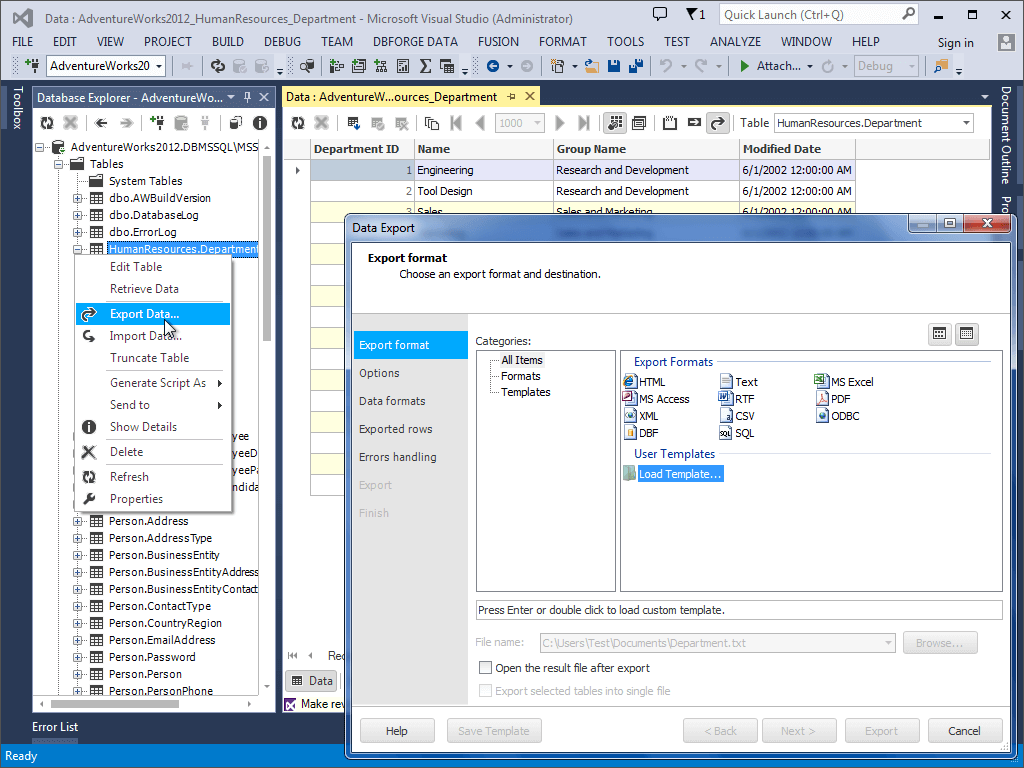Image resolution: width=1024 pixels, height=768 pixels.
Task: Open page size 1000 dropdown
Action: pos(537,123)
